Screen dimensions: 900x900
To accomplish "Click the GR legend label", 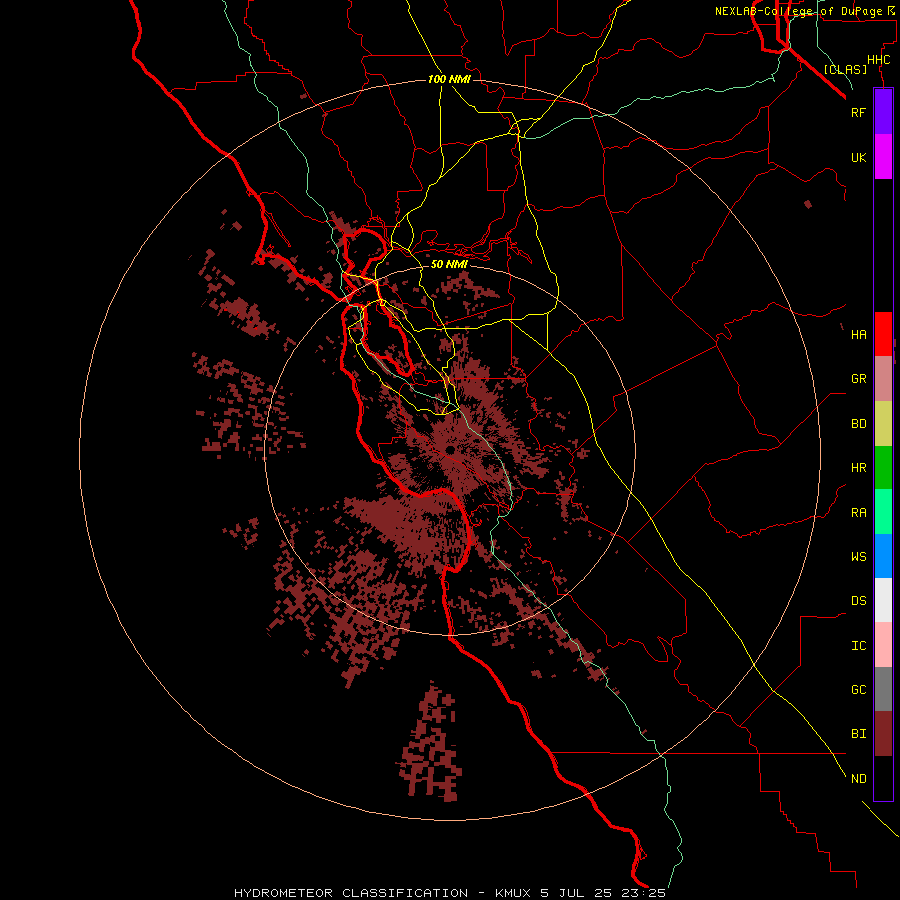I will click(x=858, y=379).
